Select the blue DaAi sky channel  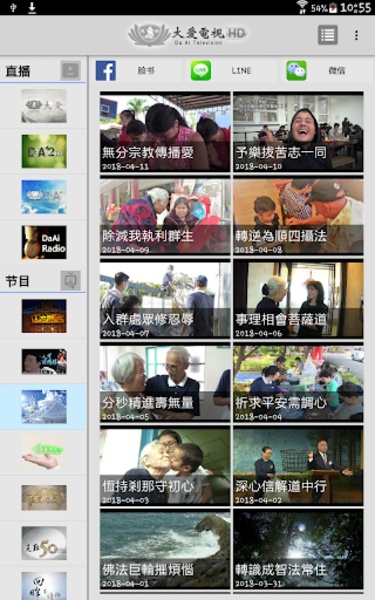(x=44, y=197)
